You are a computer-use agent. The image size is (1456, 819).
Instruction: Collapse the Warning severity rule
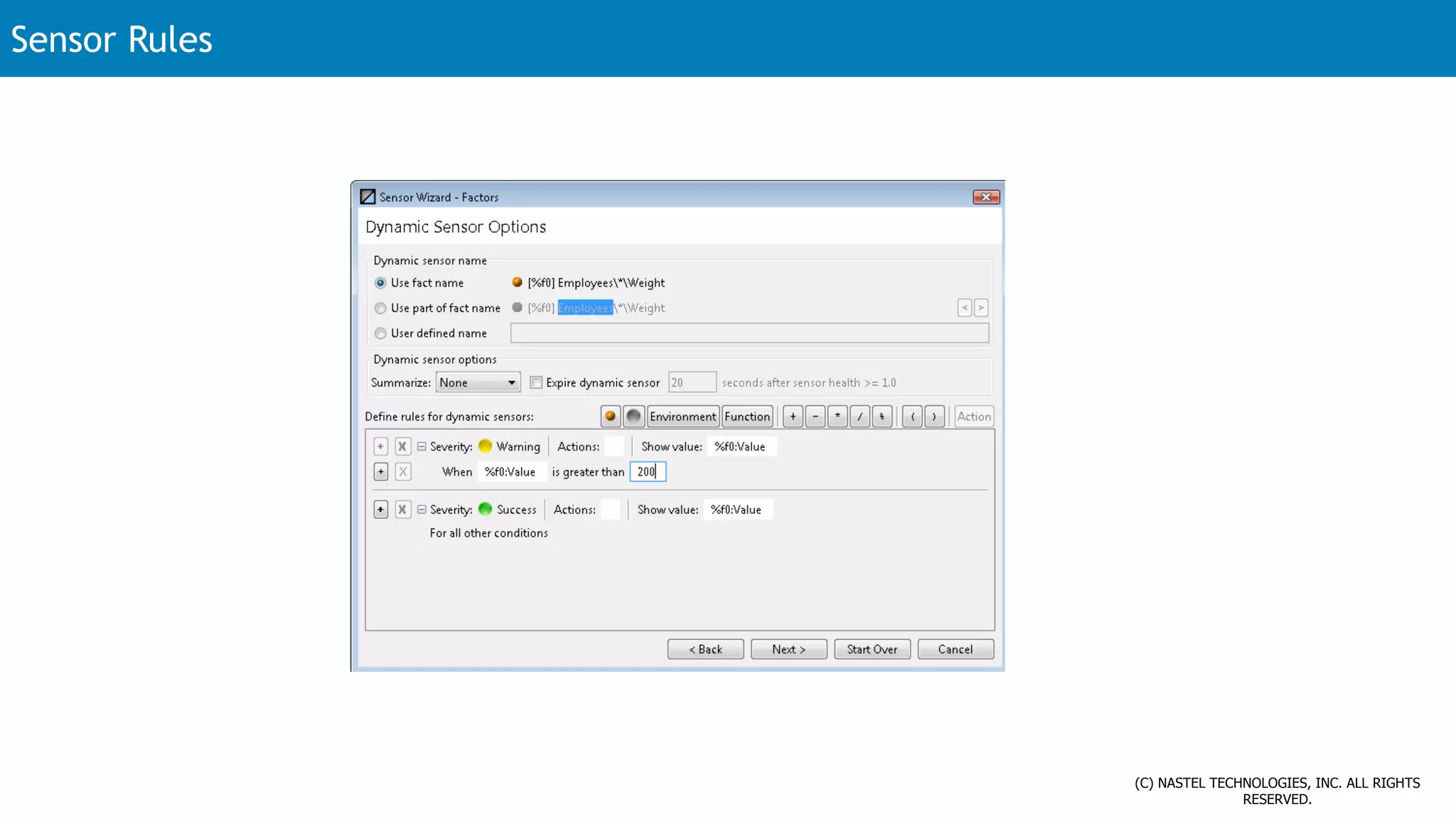click(422, 446)
